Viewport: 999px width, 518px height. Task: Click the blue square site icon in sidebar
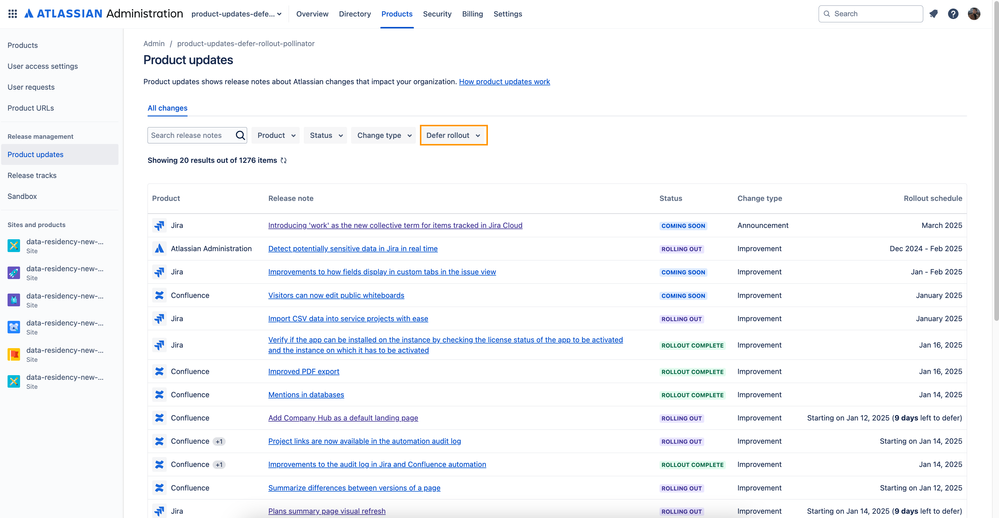pos(13,327)
